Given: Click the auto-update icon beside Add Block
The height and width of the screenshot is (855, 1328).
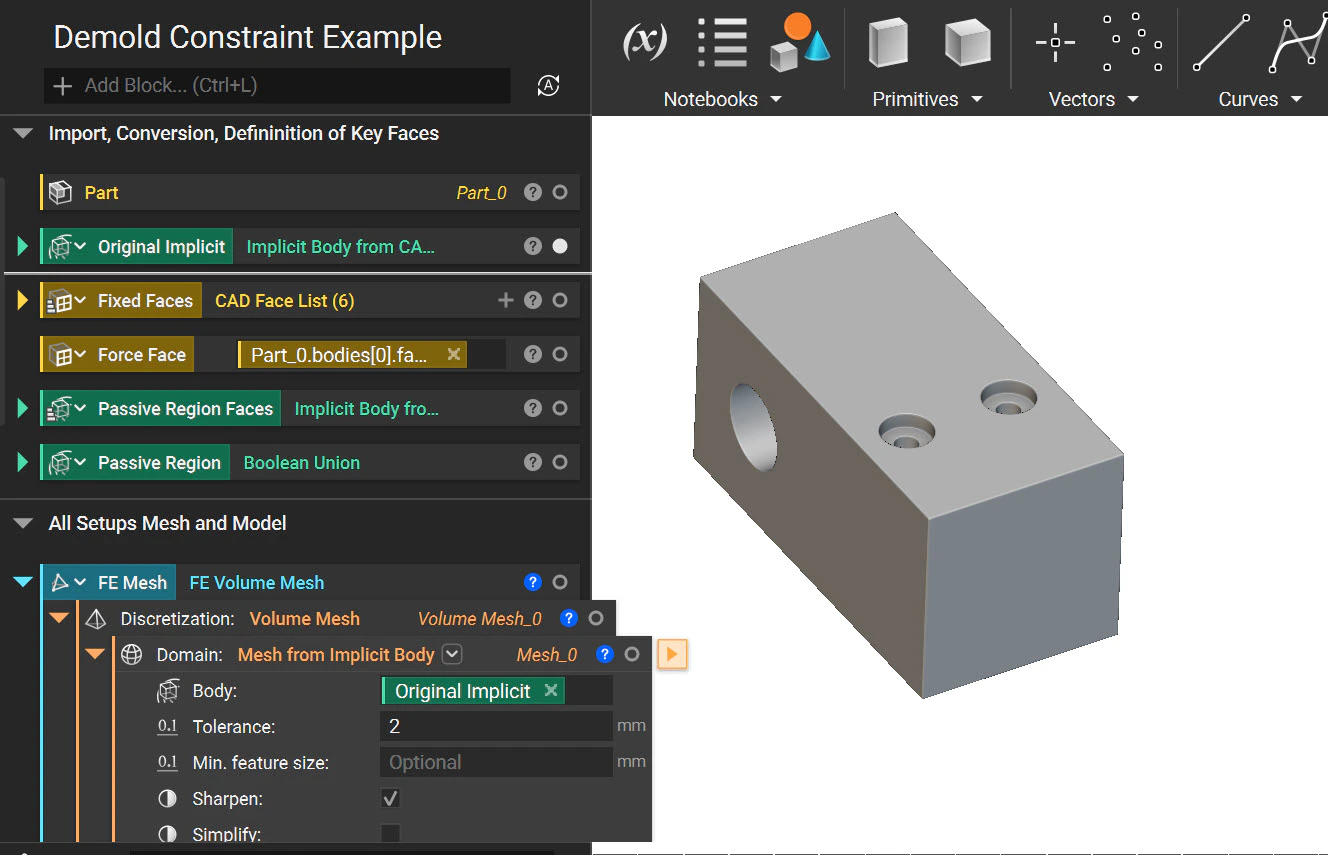Looking at the screenshot, I should 548,86.
